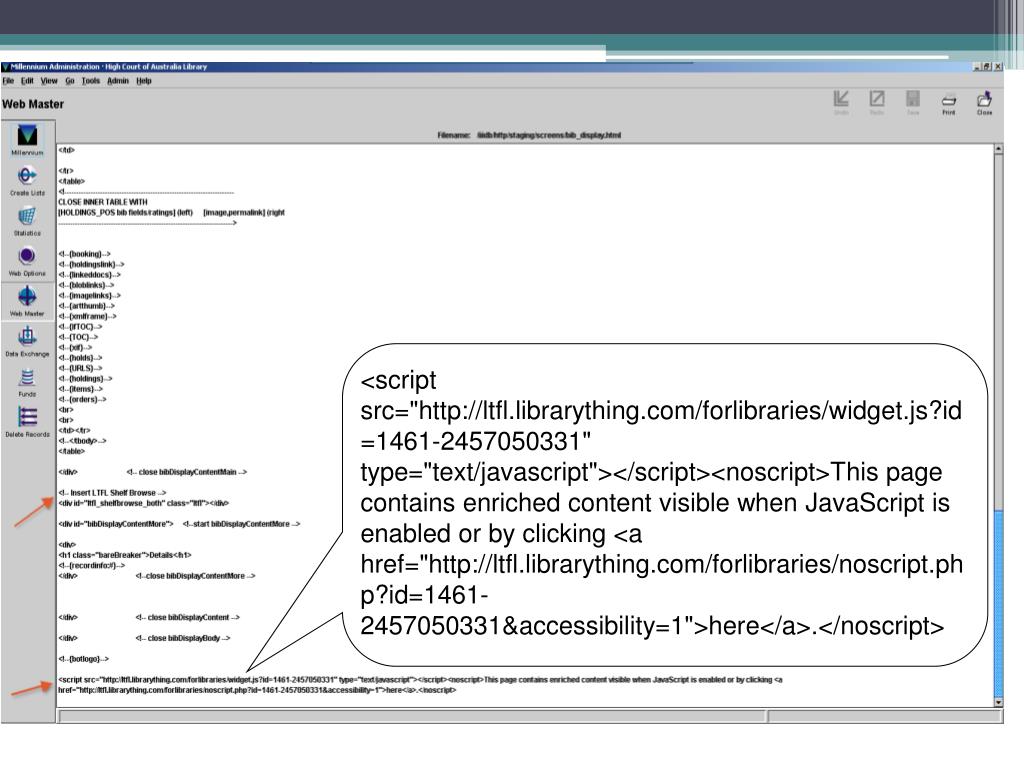Click the line '<!--{holds}-->'
The image size is (1024, 768).
[x=80, y=358]
